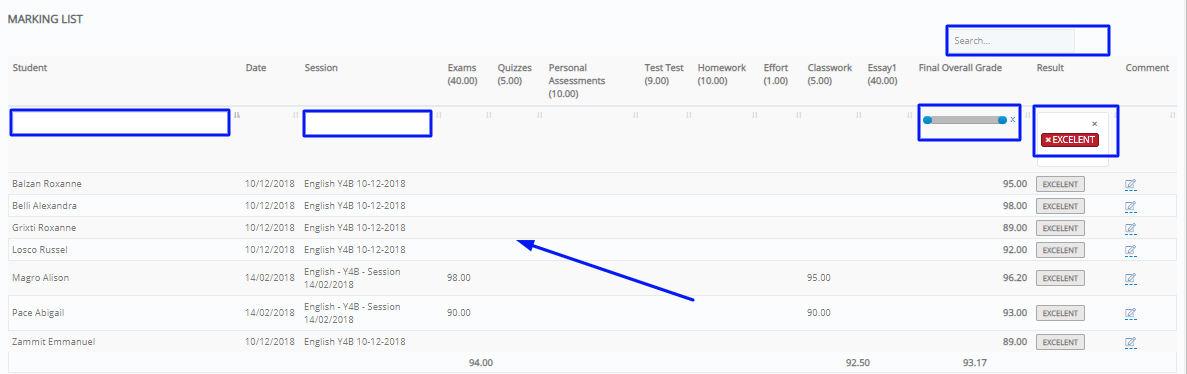Focus the Session filter input
This screenshot has width=1187, height=374.
tap(367, 123)
